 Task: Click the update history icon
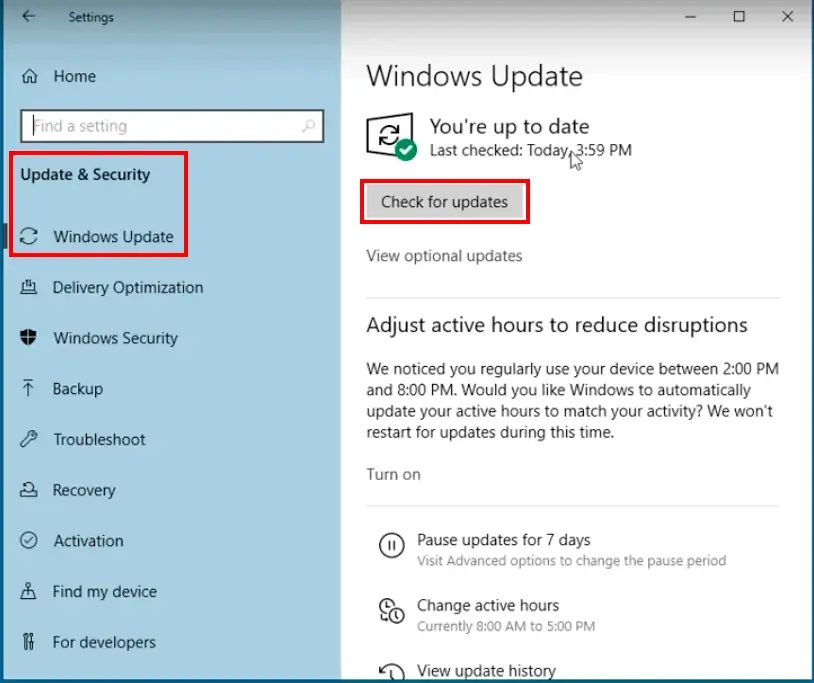391,673
